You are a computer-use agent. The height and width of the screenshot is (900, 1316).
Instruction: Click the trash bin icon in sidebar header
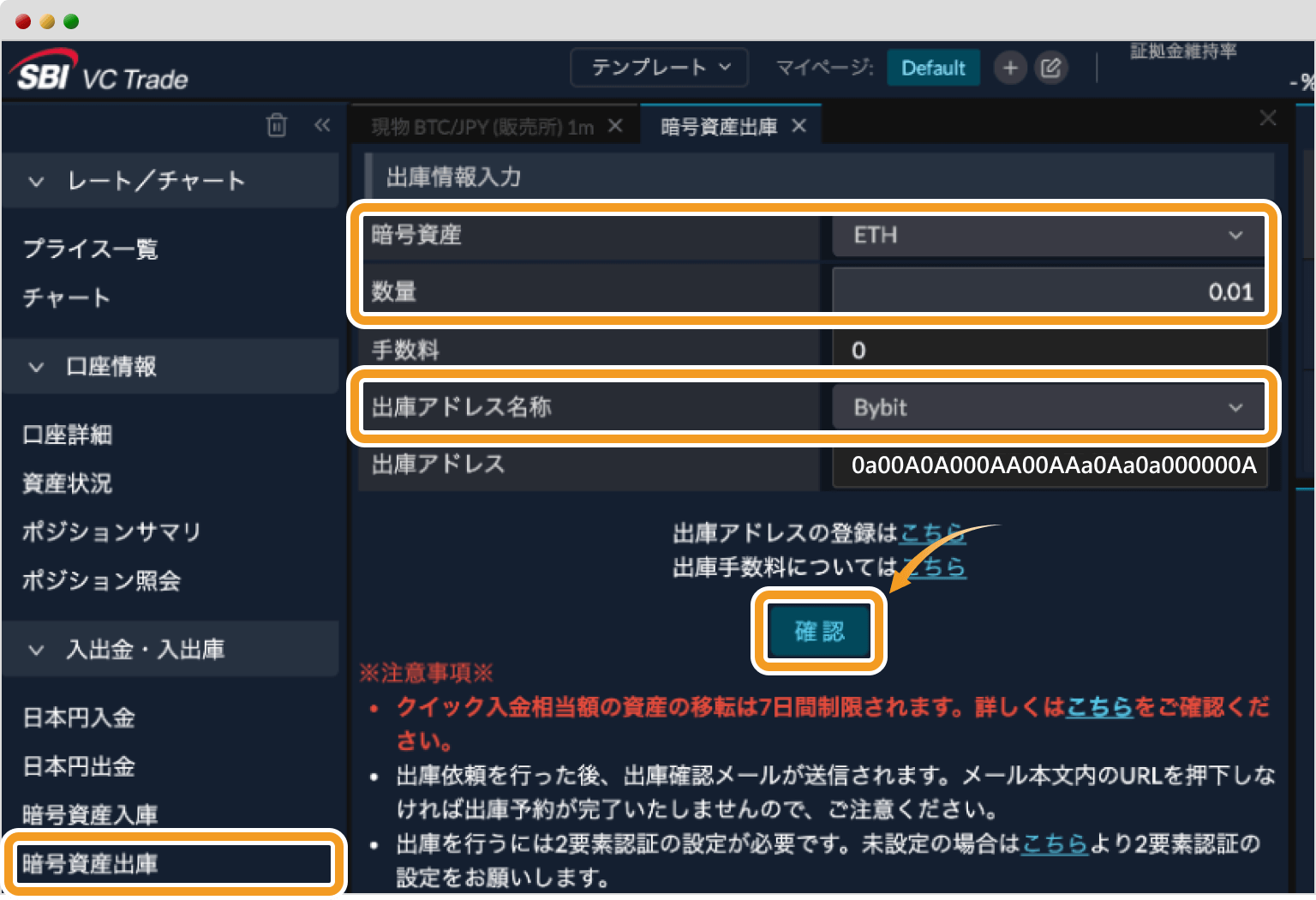[277, 125]
